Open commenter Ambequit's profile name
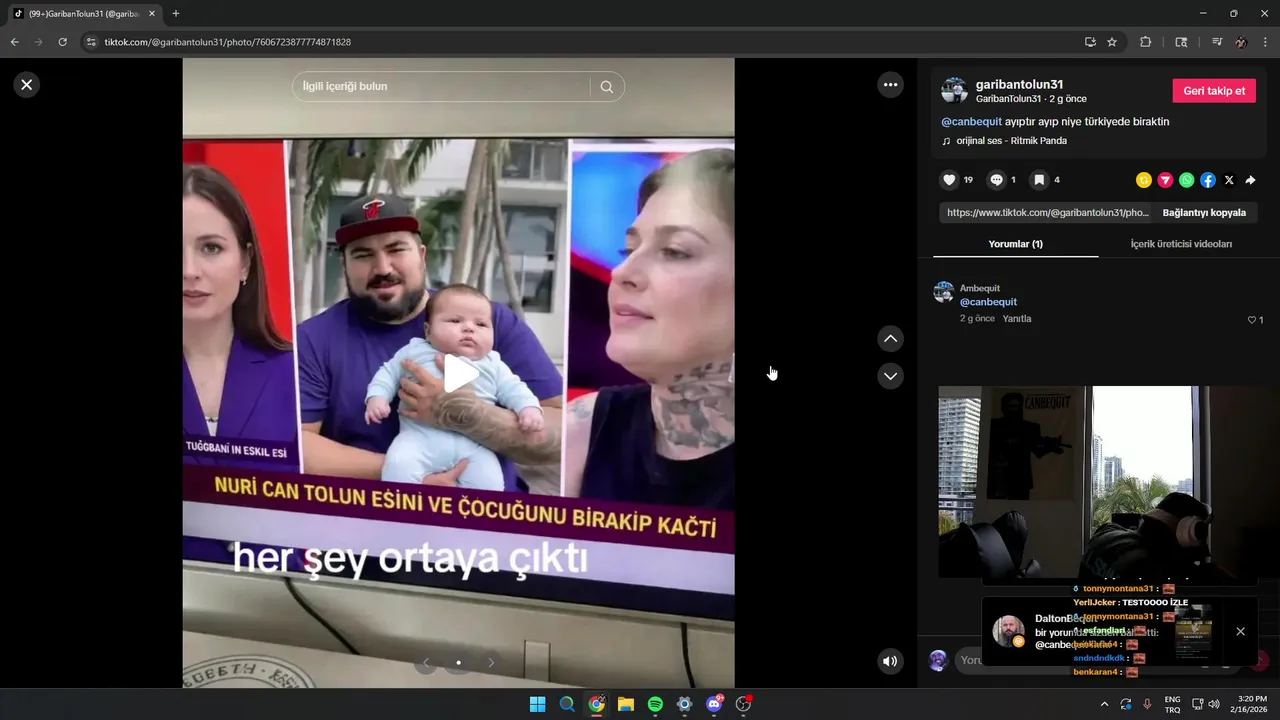Image resolution: width=1280 pixels, height=720 pixels. 980,288
